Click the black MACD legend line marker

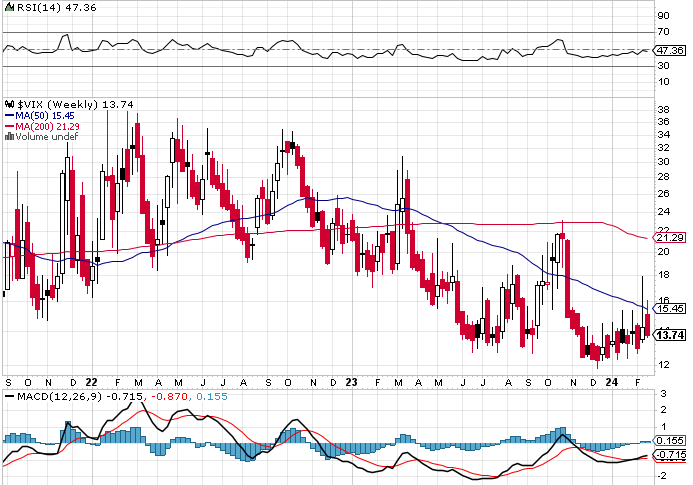[9, 397]
